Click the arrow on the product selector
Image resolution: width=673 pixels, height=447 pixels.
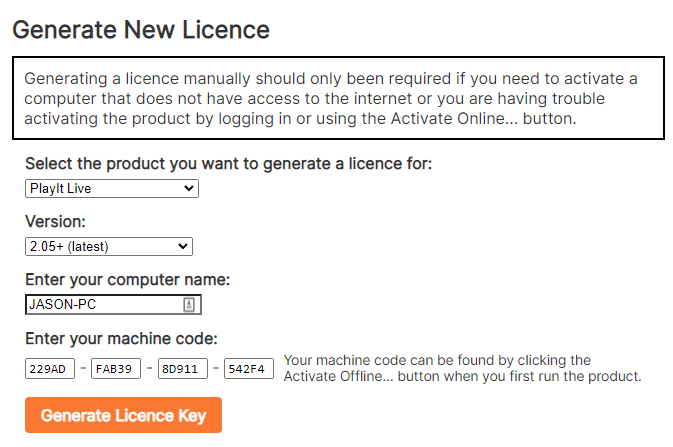pyautogui.click(x=189, y=188)
